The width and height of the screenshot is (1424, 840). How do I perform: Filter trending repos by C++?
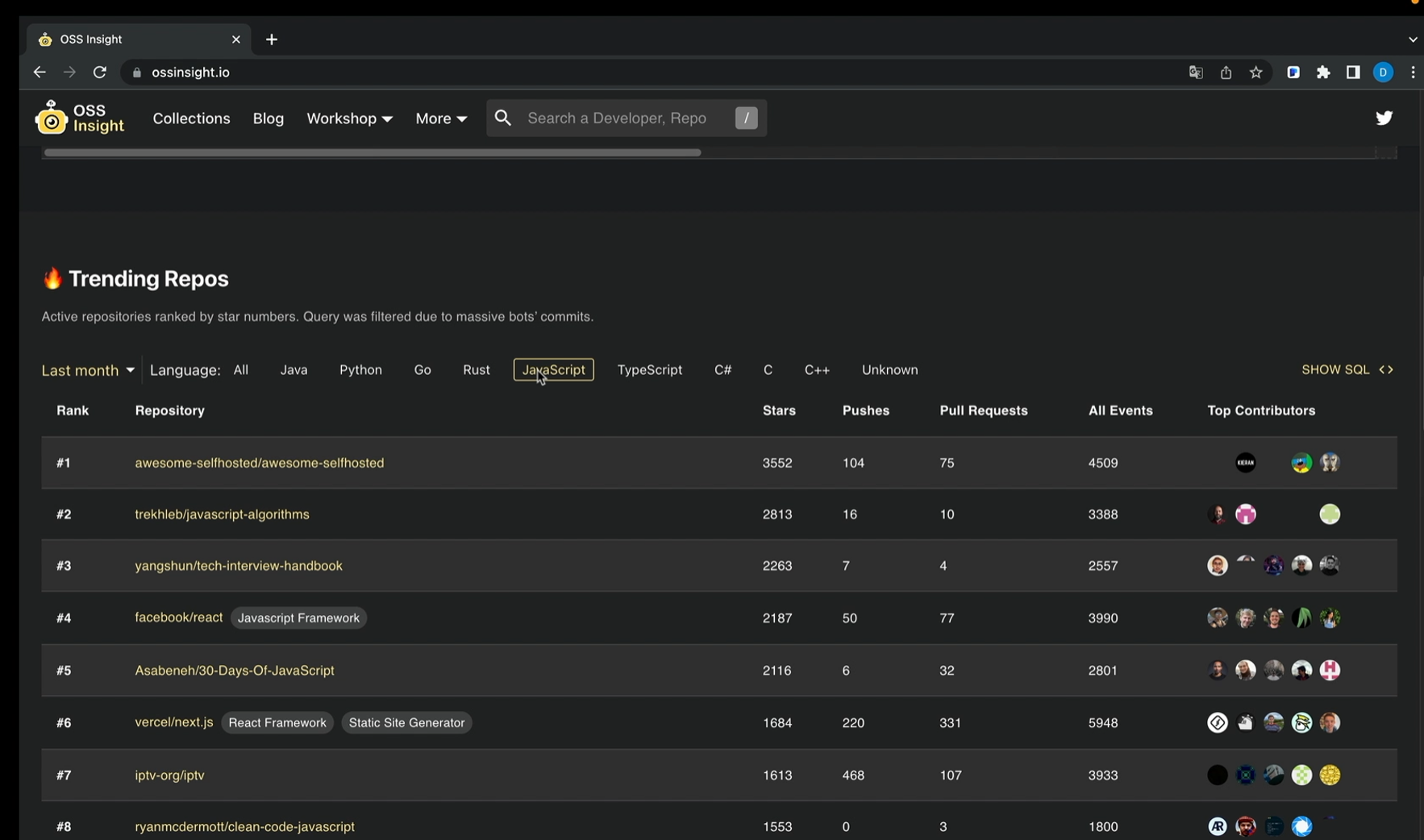point(817,370)
